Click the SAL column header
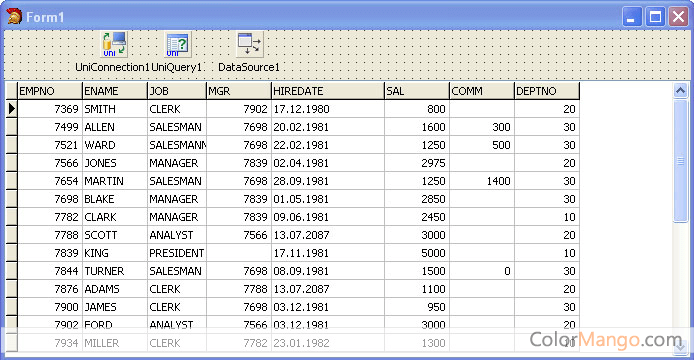The image size is (694, 360). 416,91
